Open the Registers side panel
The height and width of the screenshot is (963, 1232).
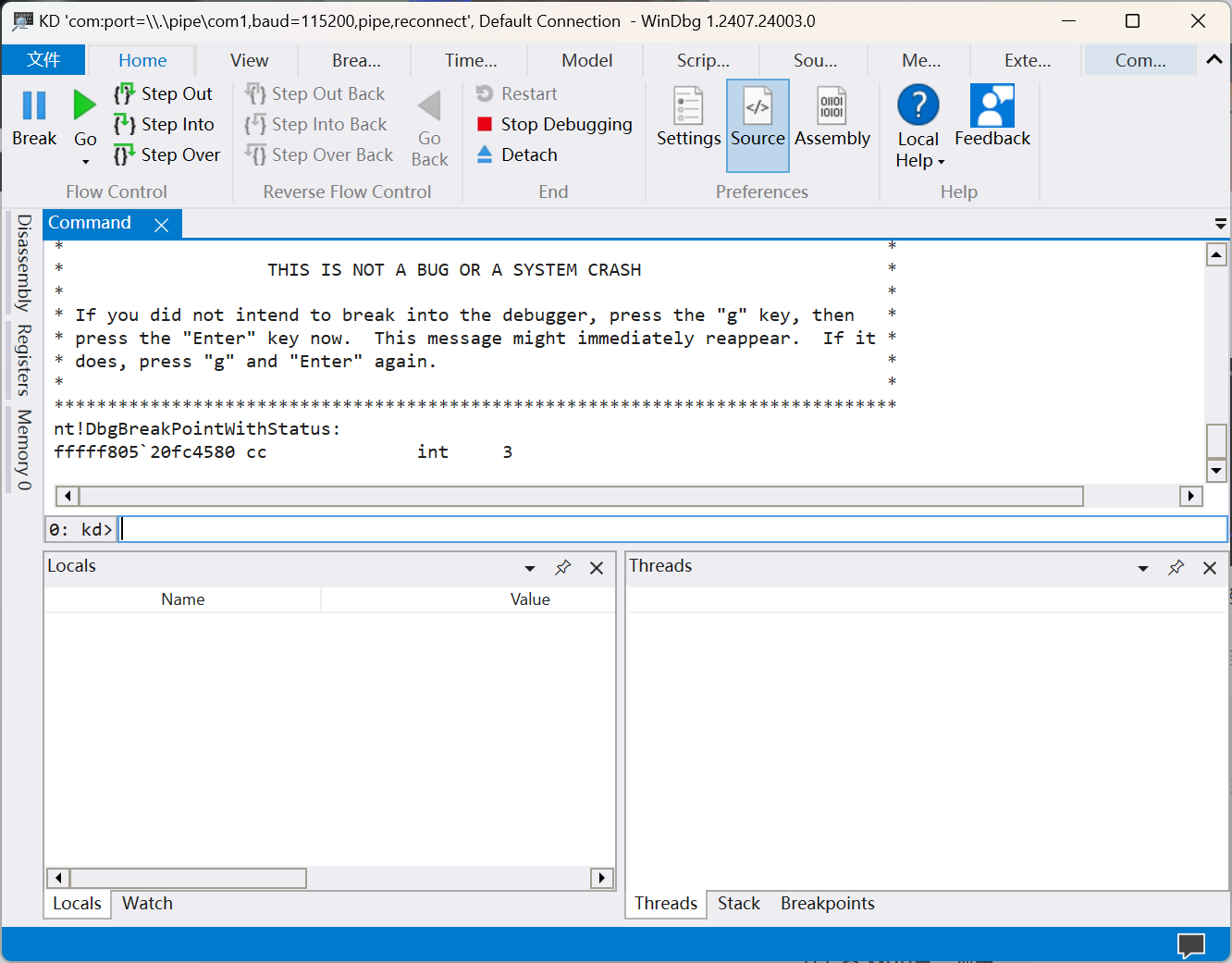(x=24, y=360)
